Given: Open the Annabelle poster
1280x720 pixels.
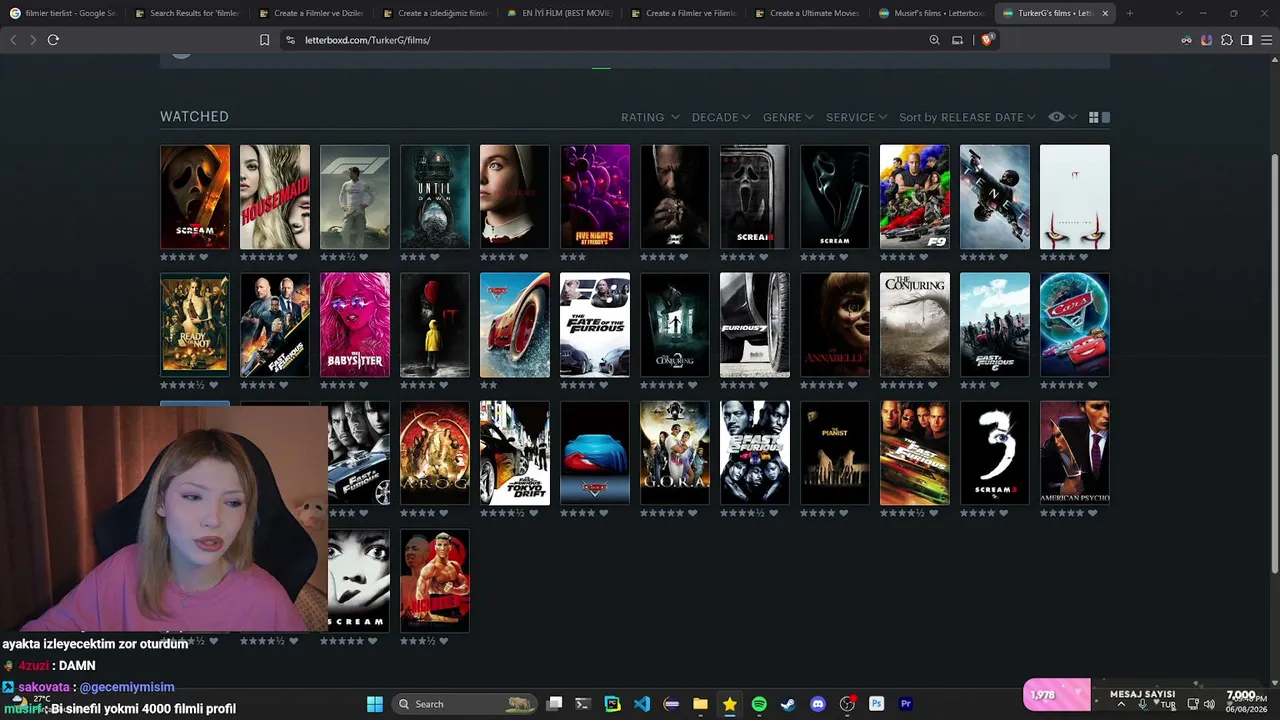Looking at the screenshot, I should [x=835, y=325].
